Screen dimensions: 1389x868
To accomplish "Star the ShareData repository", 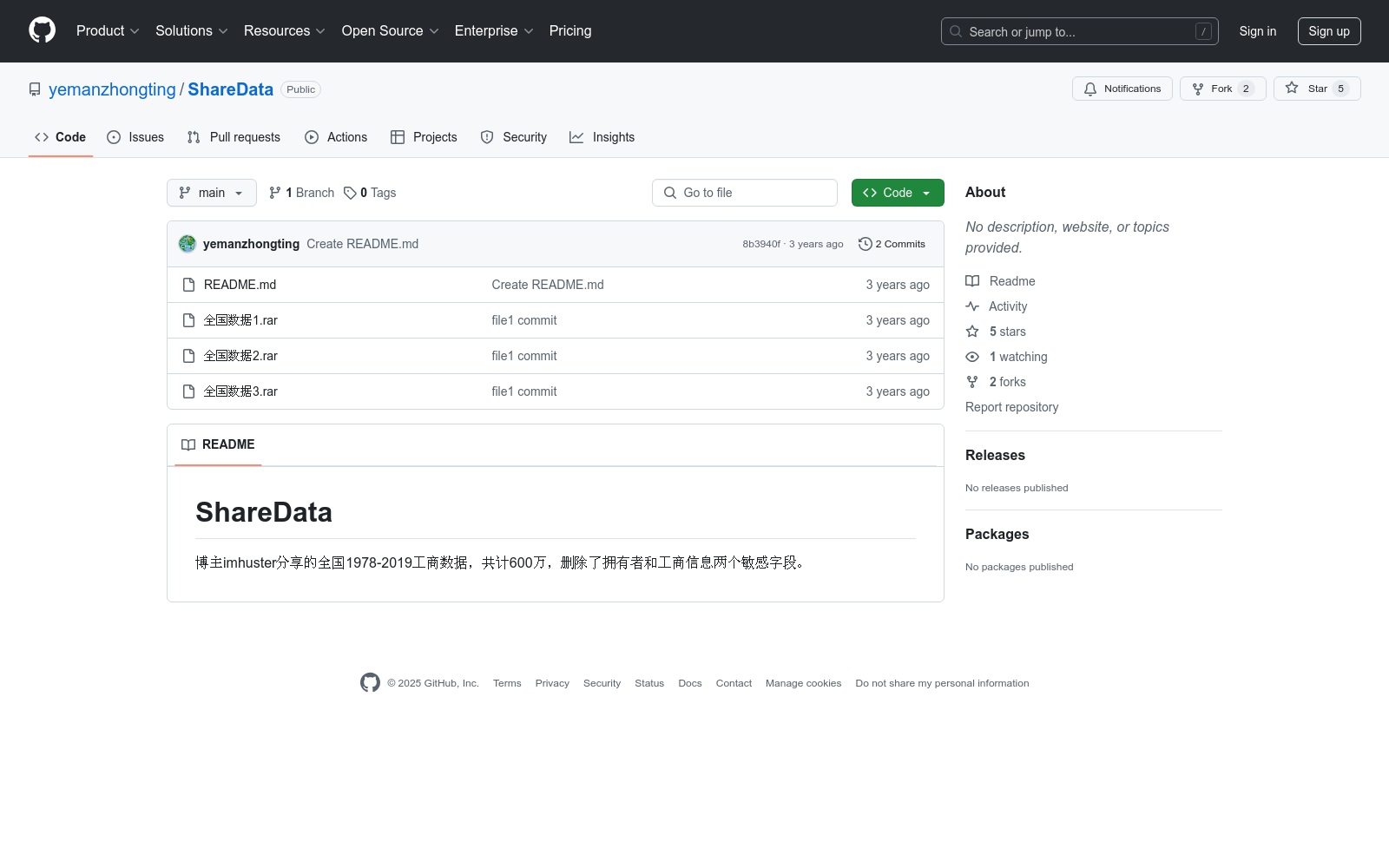I will [1317, 89].
